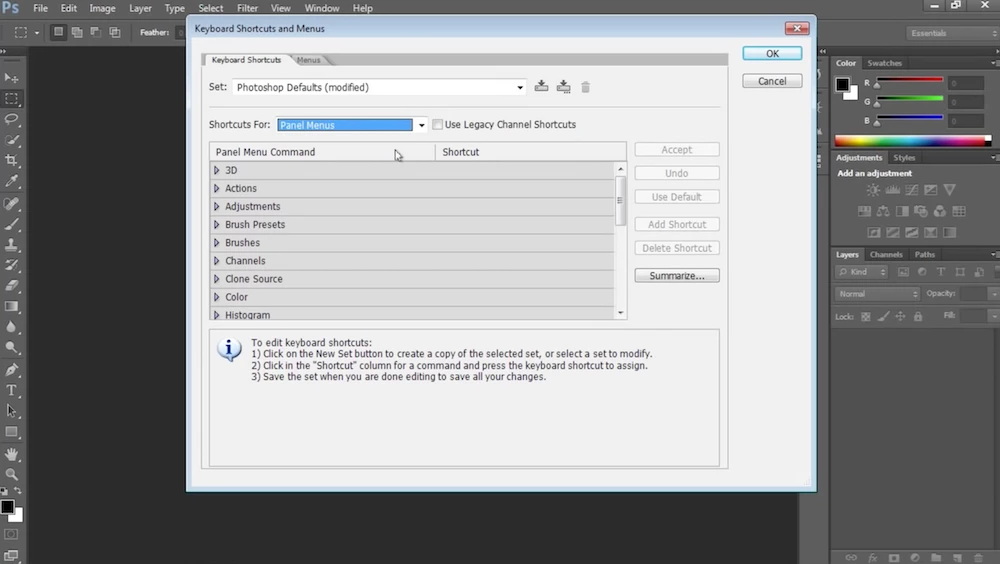This screenshot has width=1000, height=564.
Task: Toggle New selection mode in options bar
Action: tap(58, 32)
